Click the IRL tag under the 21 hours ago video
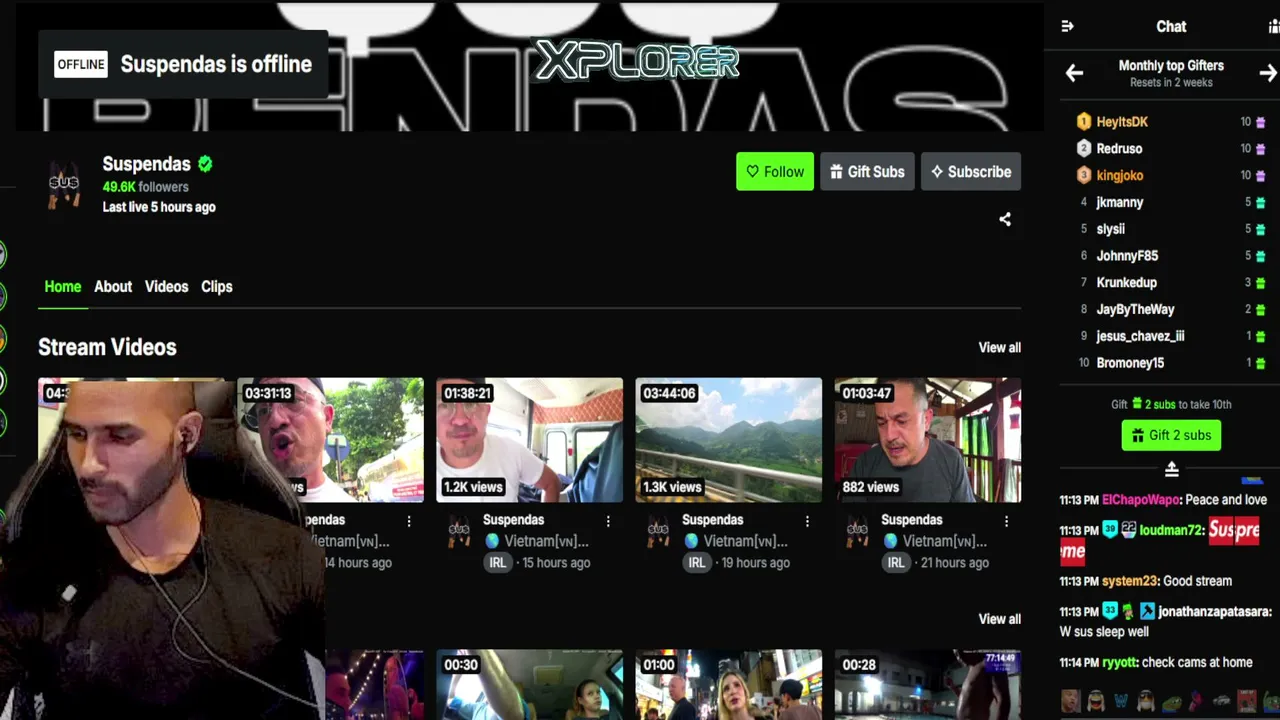The width and height of the screenshot is (1280, 720). 895,563
